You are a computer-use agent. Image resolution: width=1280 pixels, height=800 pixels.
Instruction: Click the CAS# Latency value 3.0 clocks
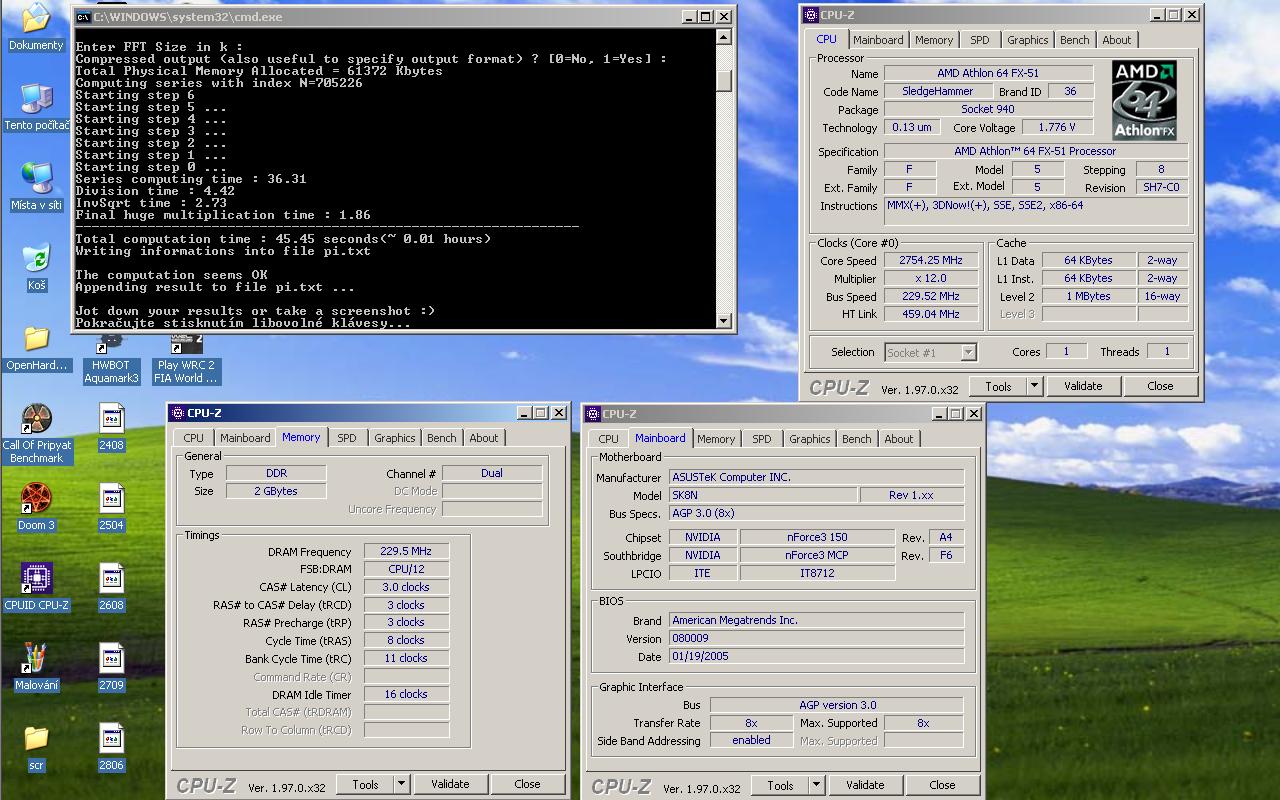pyautogui.click(x=407, y=587)
